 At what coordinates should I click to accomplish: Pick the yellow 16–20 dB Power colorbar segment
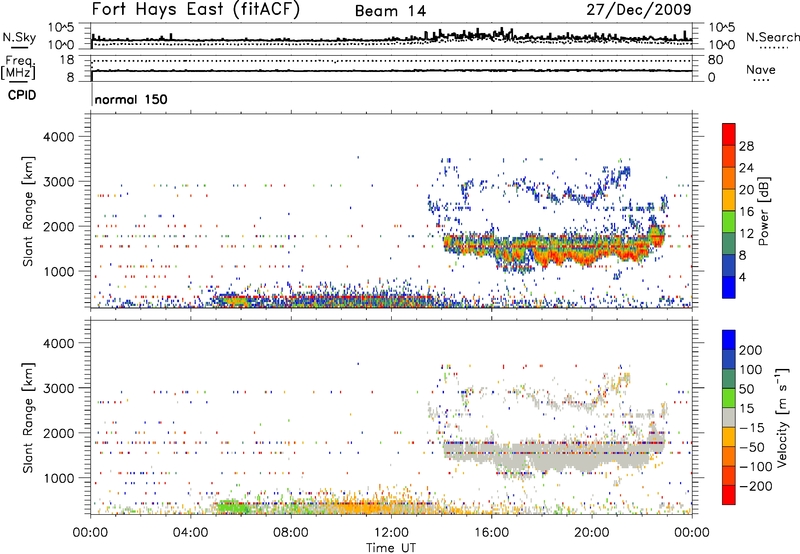click(x=729, y=200)
